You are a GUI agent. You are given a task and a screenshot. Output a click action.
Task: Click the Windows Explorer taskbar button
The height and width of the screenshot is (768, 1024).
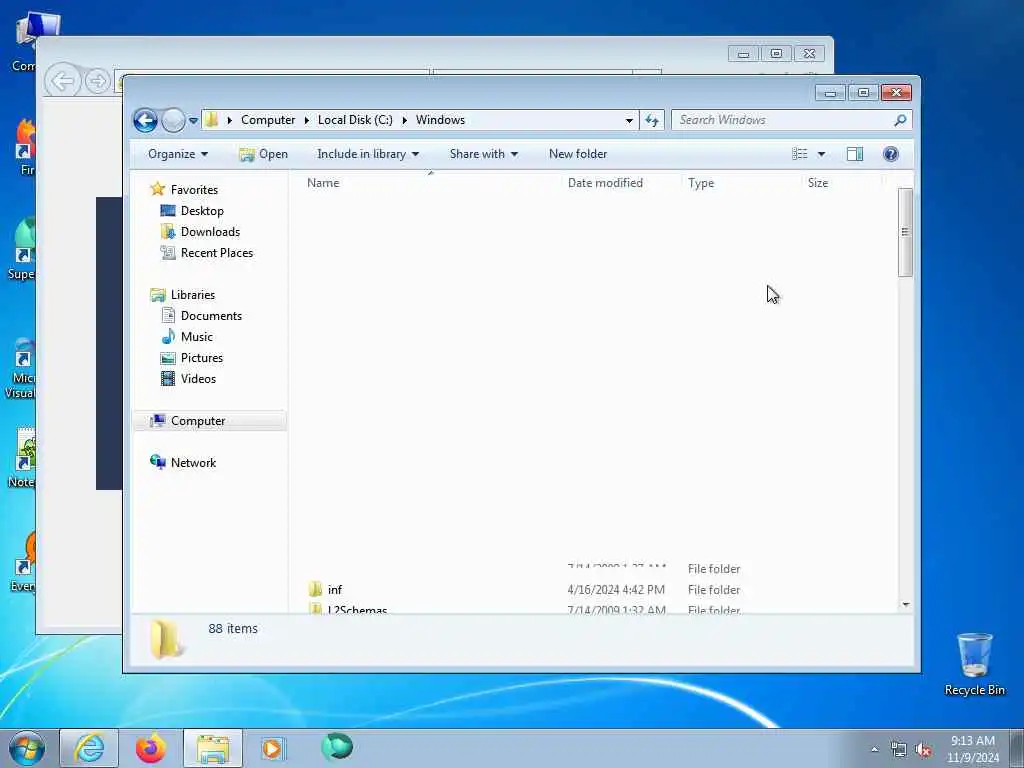(212, 748)
